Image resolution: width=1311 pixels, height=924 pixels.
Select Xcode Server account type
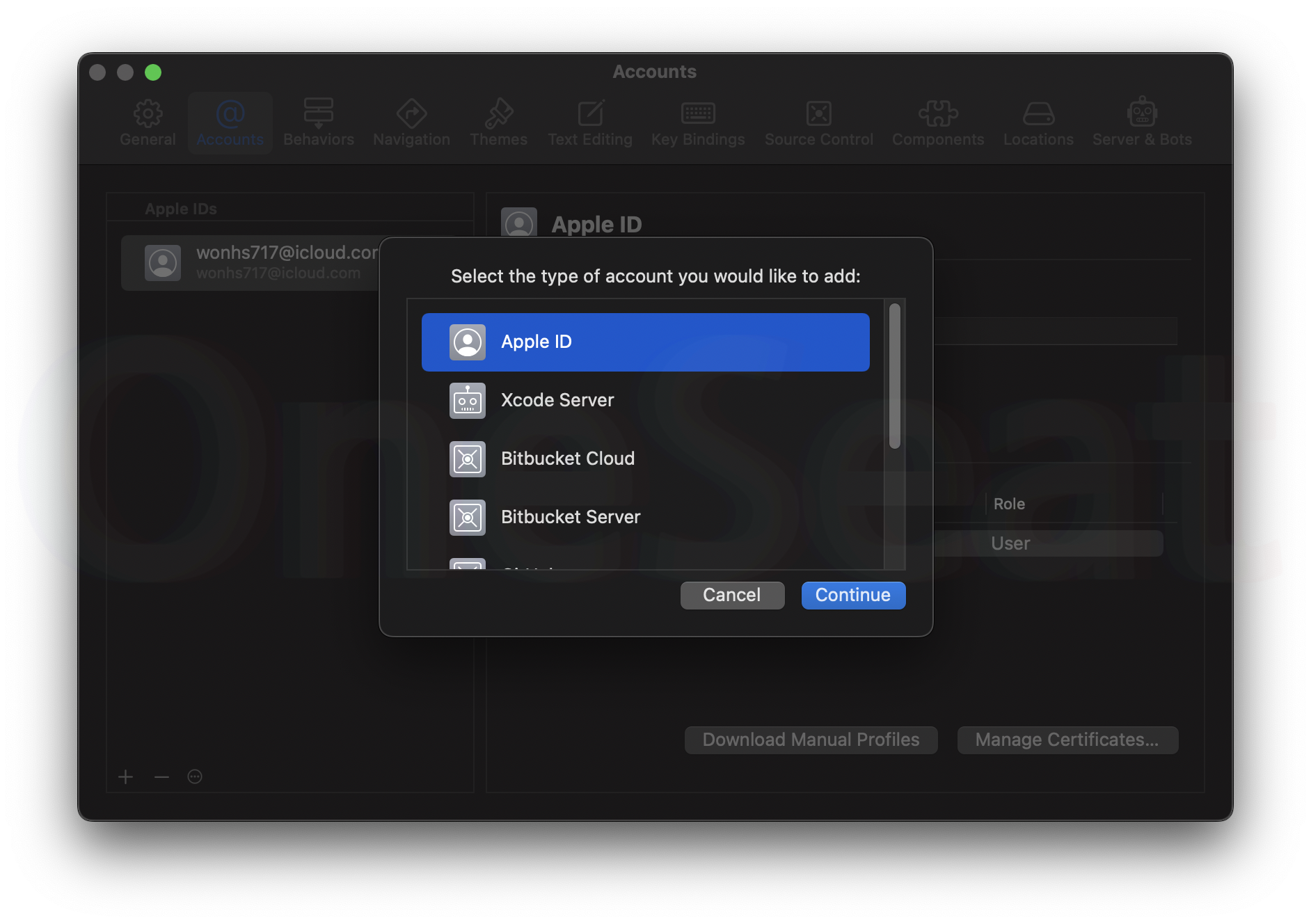[645, 401]
